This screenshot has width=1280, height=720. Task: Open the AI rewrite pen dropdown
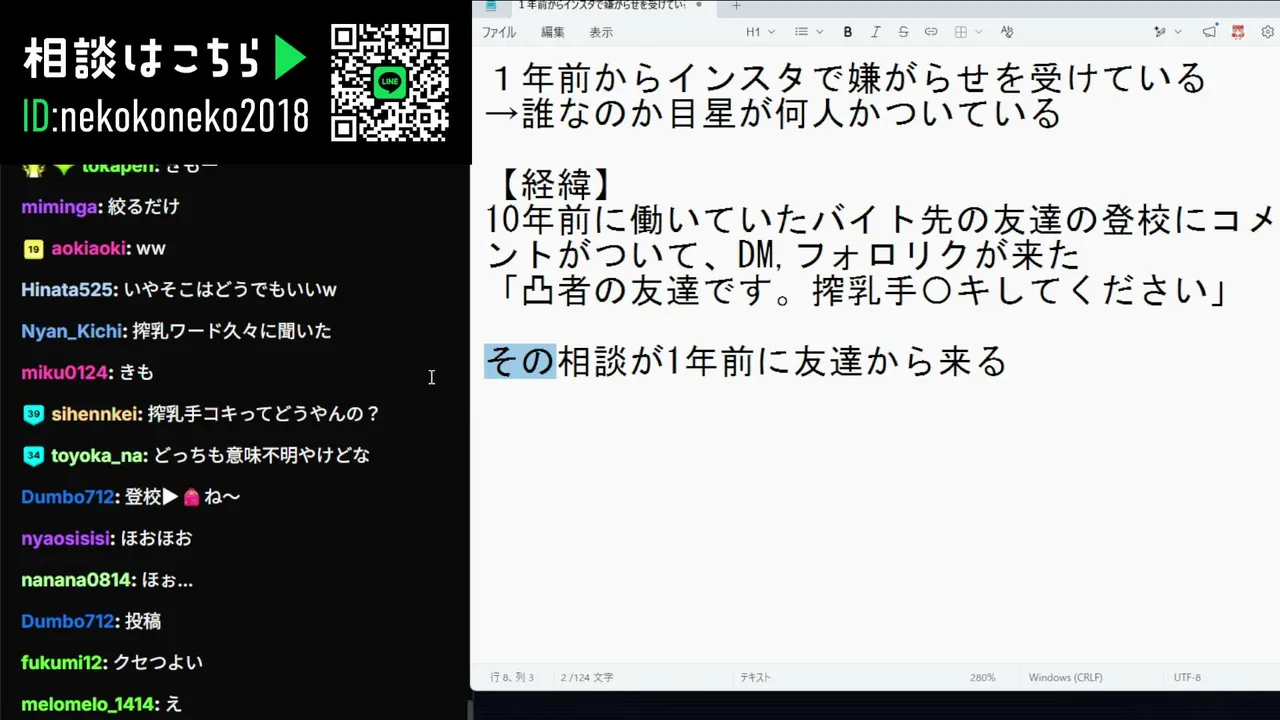pos(1167,32)
